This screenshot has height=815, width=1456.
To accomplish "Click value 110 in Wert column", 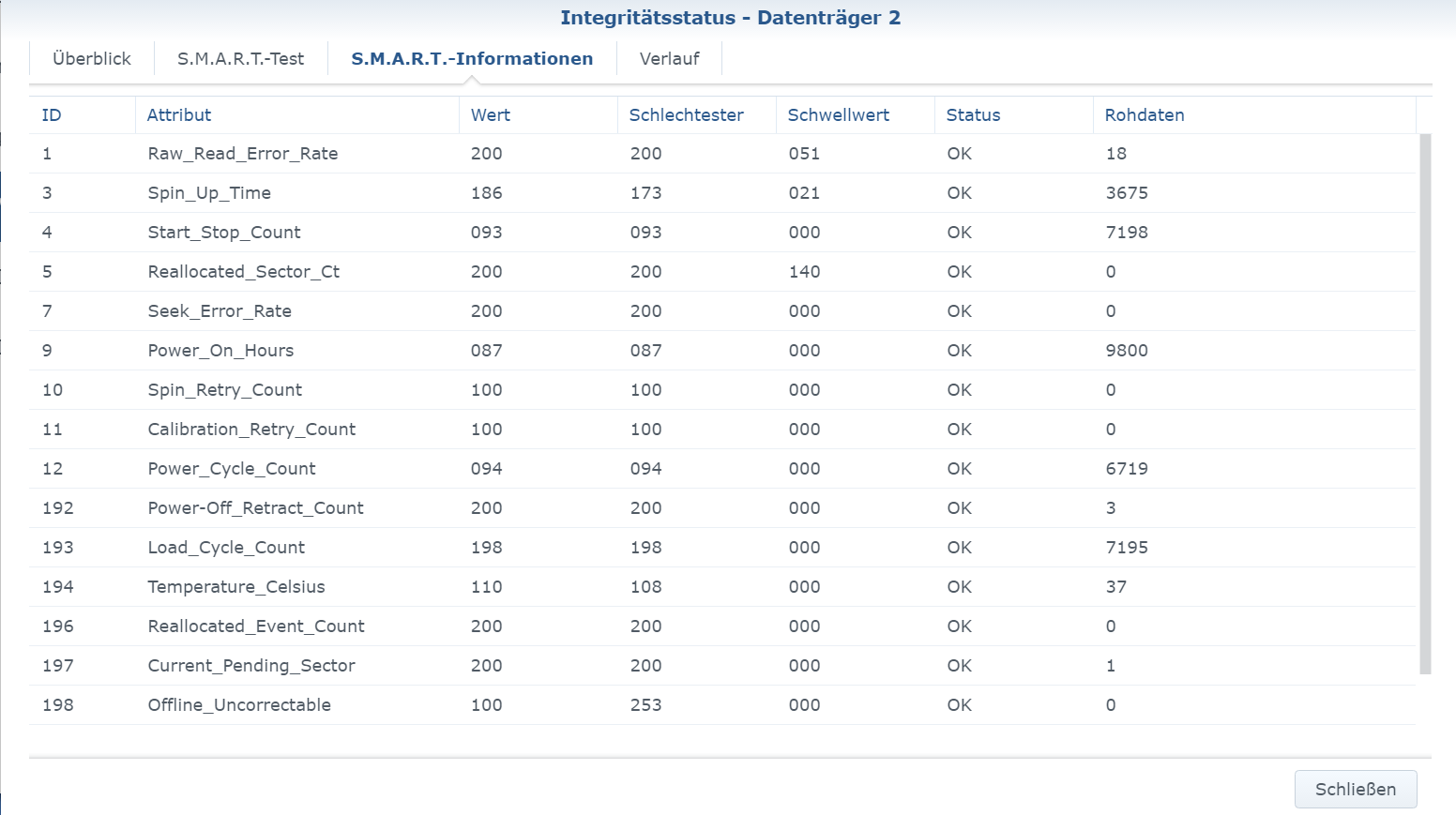I will tap(487, 587).
